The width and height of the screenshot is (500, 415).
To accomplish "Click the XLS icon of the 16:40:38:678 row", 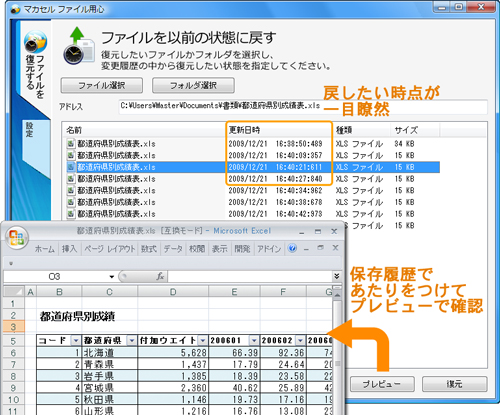I will (71, 202).
